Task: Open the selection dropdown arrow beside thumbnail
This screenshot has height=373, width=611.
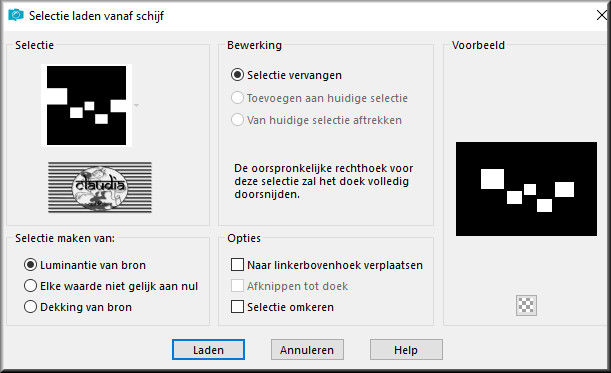Action: (136, 105)
